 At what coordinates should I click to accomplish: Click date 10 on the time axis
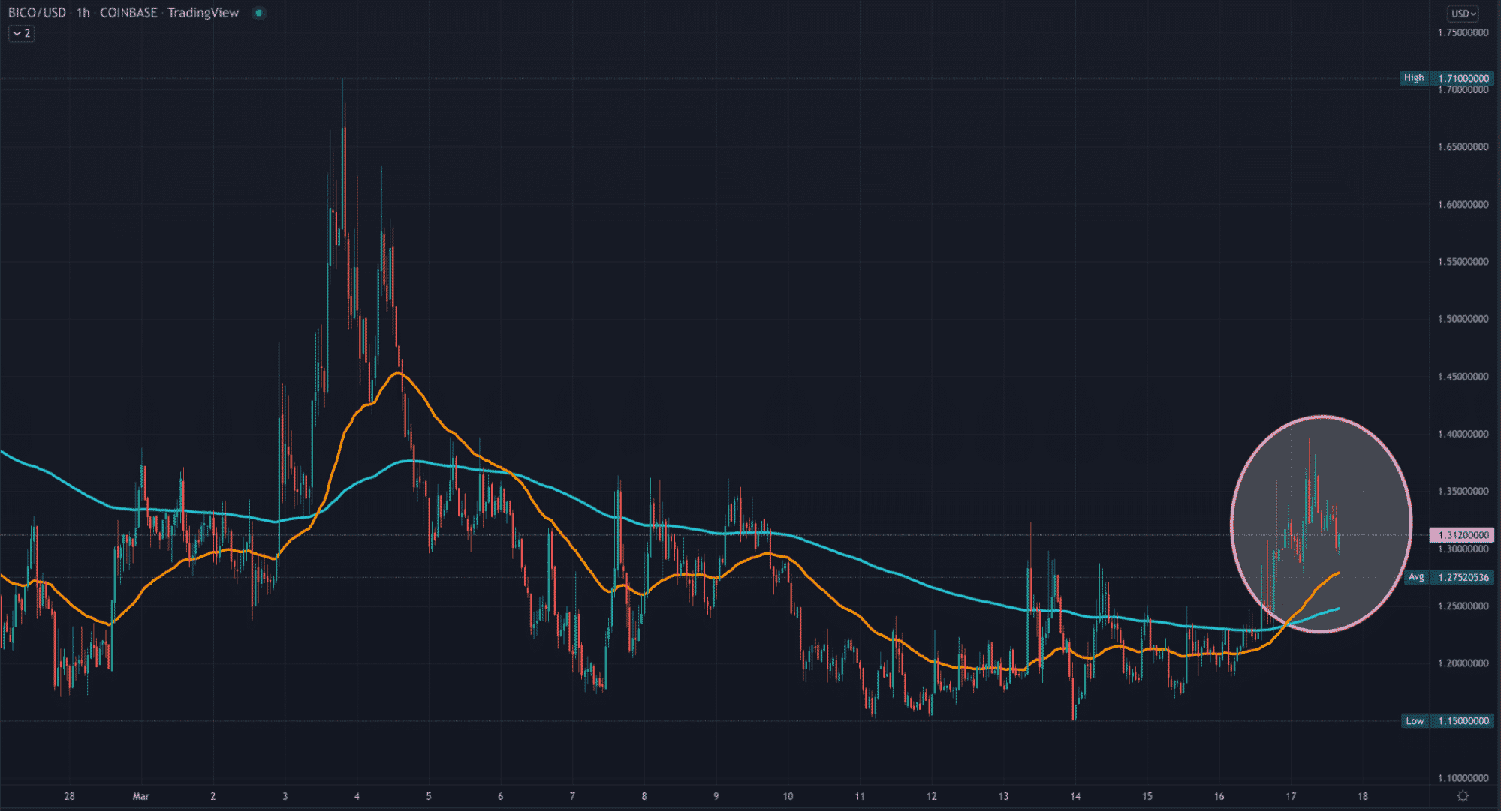[788, 796]
